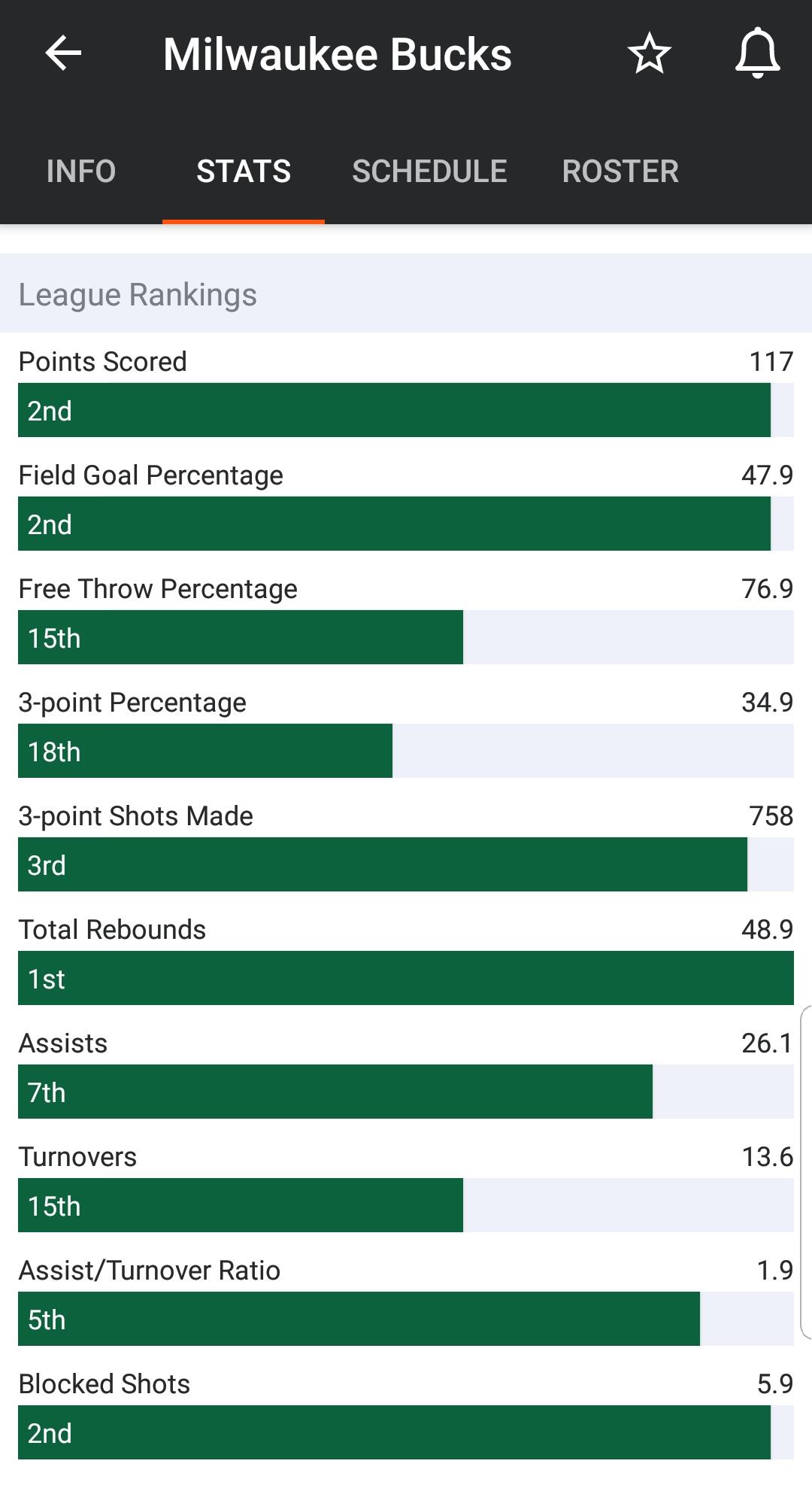Tap the Free Throw Percentage 15th bar
The height and width of the screenshot is (1485, 812).
click(241, 637)
